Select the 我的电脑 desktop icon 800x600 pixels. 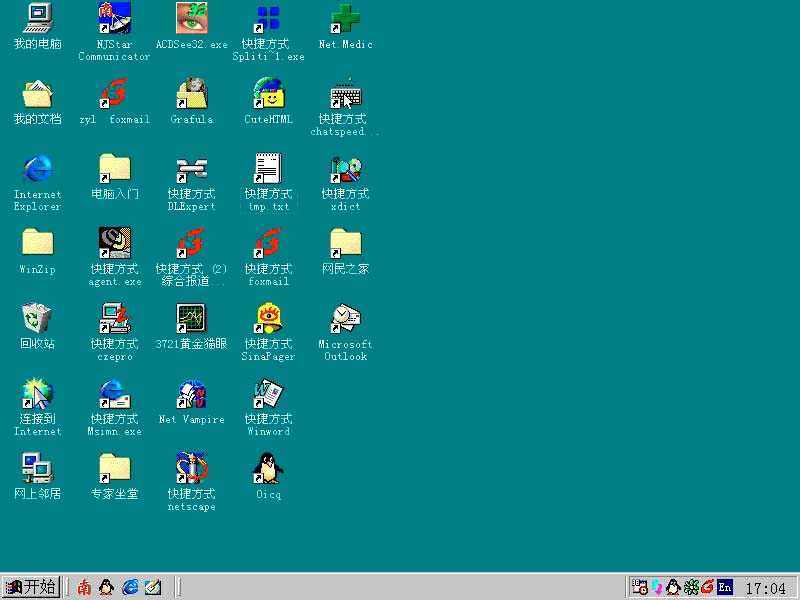coord(37,18)
